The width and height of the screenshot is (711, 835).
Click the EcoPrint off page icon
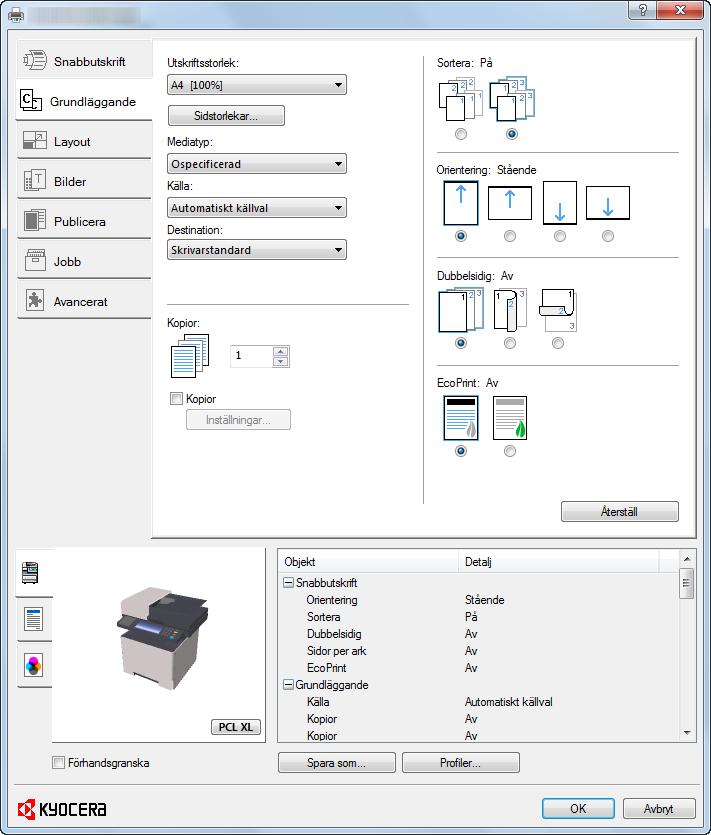pyautogui.click(x=461, y=418)
